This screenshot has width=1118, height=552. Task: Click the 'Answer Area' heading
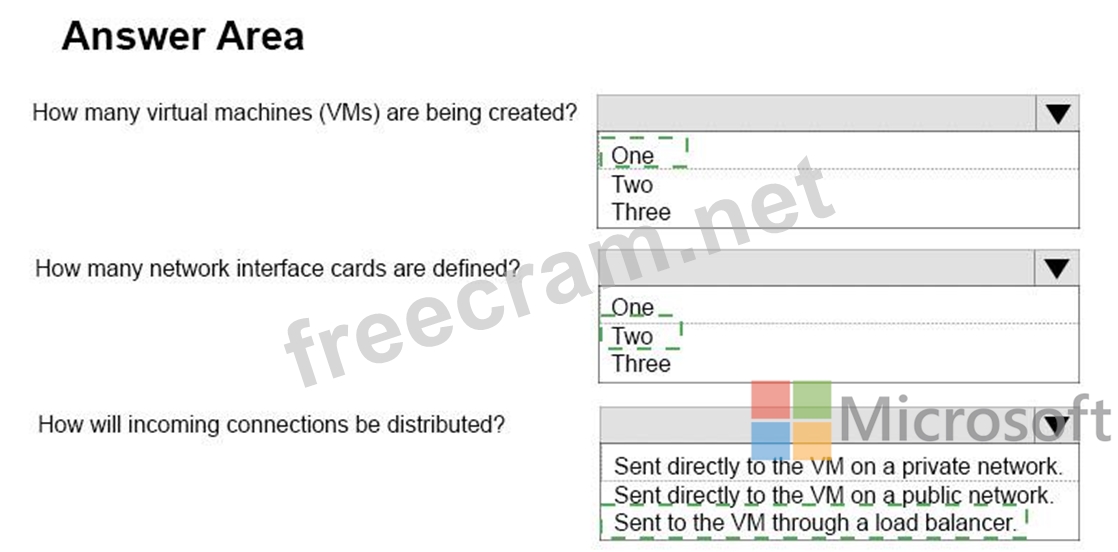pos(183,37)
